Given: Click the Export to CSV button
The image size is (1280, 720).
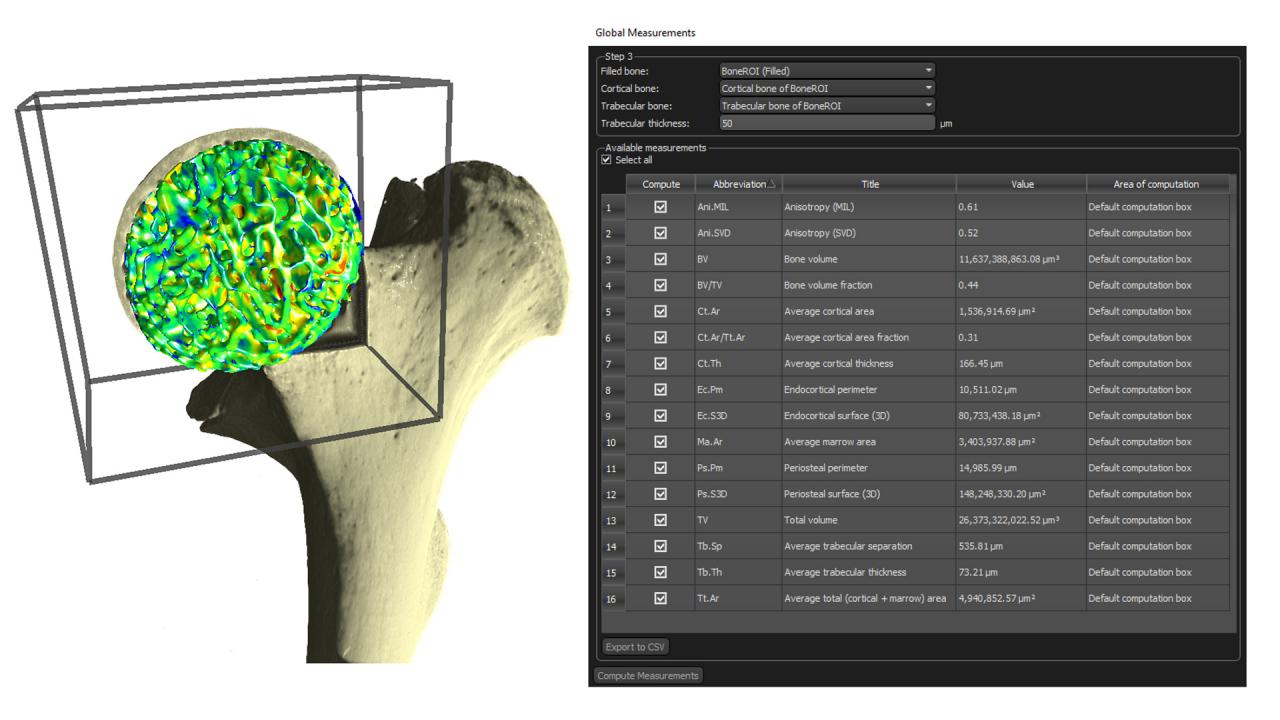Looking at the screenshot, I should tap(634, 647).
